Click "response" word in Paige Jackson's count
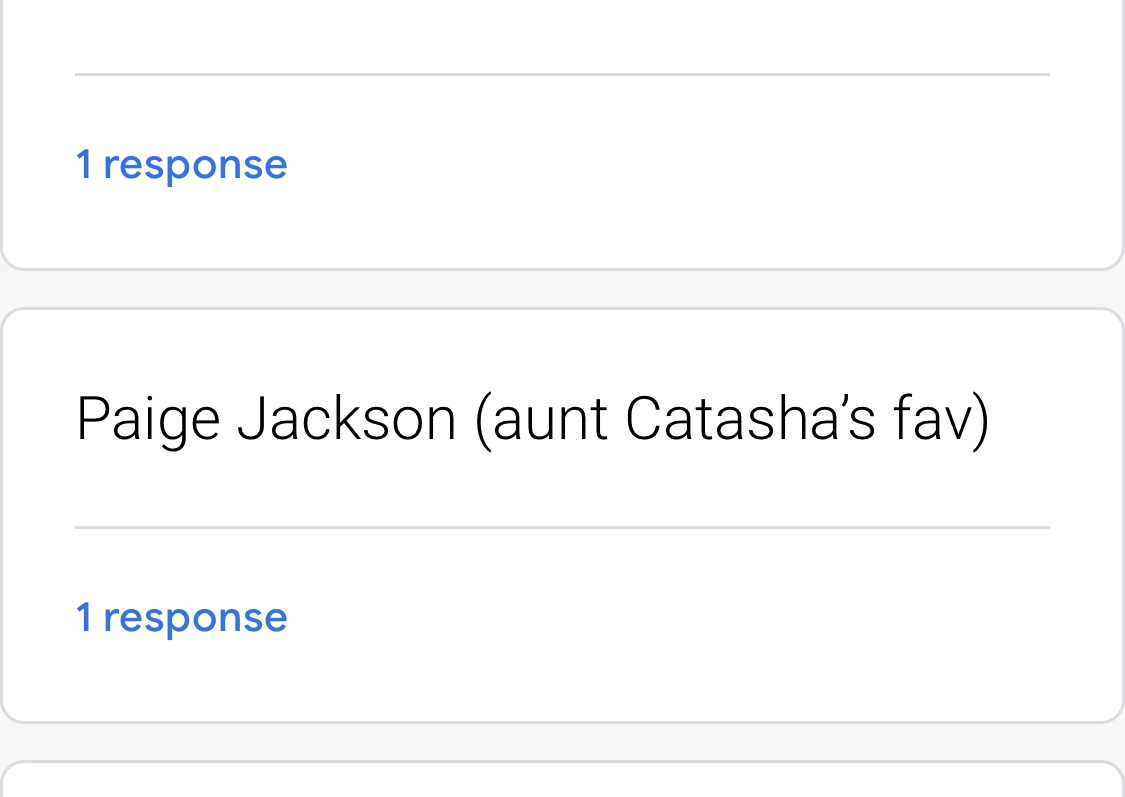The width and height of the screenshot is (1125, 797). point(196,617)
